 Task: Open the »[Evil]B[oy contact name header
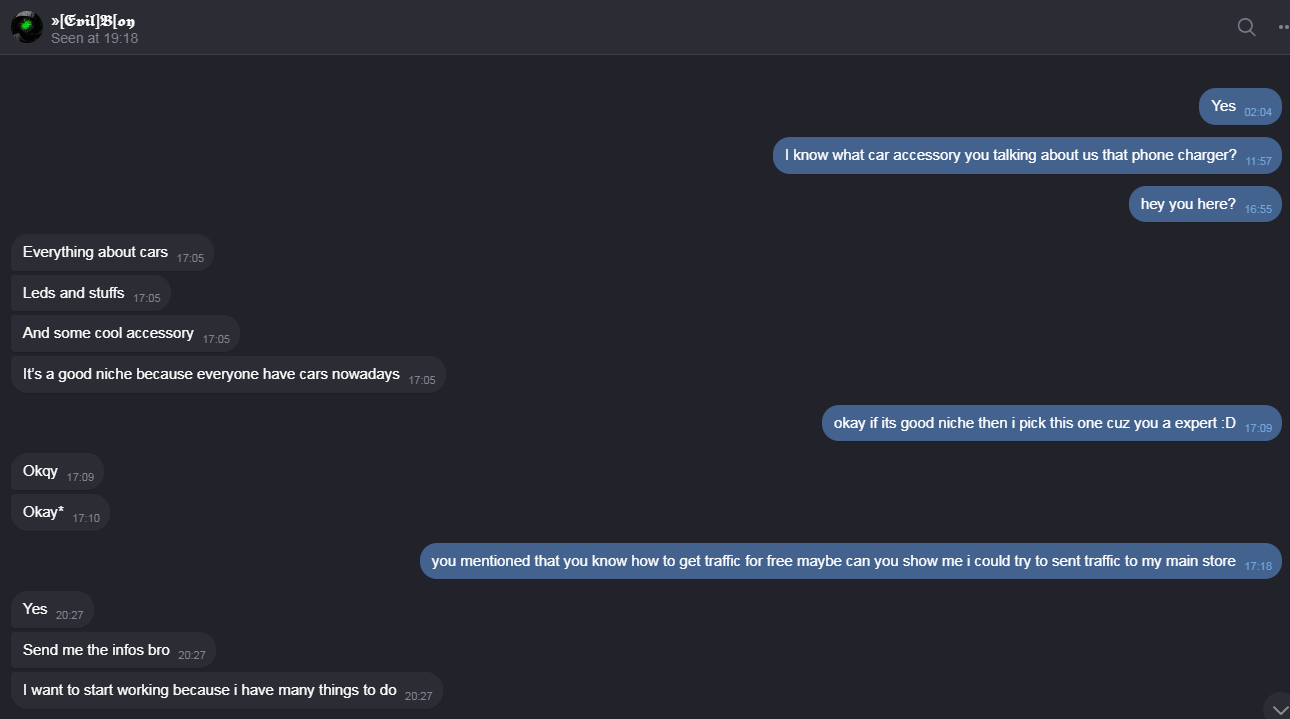click(x=93, y=20)
